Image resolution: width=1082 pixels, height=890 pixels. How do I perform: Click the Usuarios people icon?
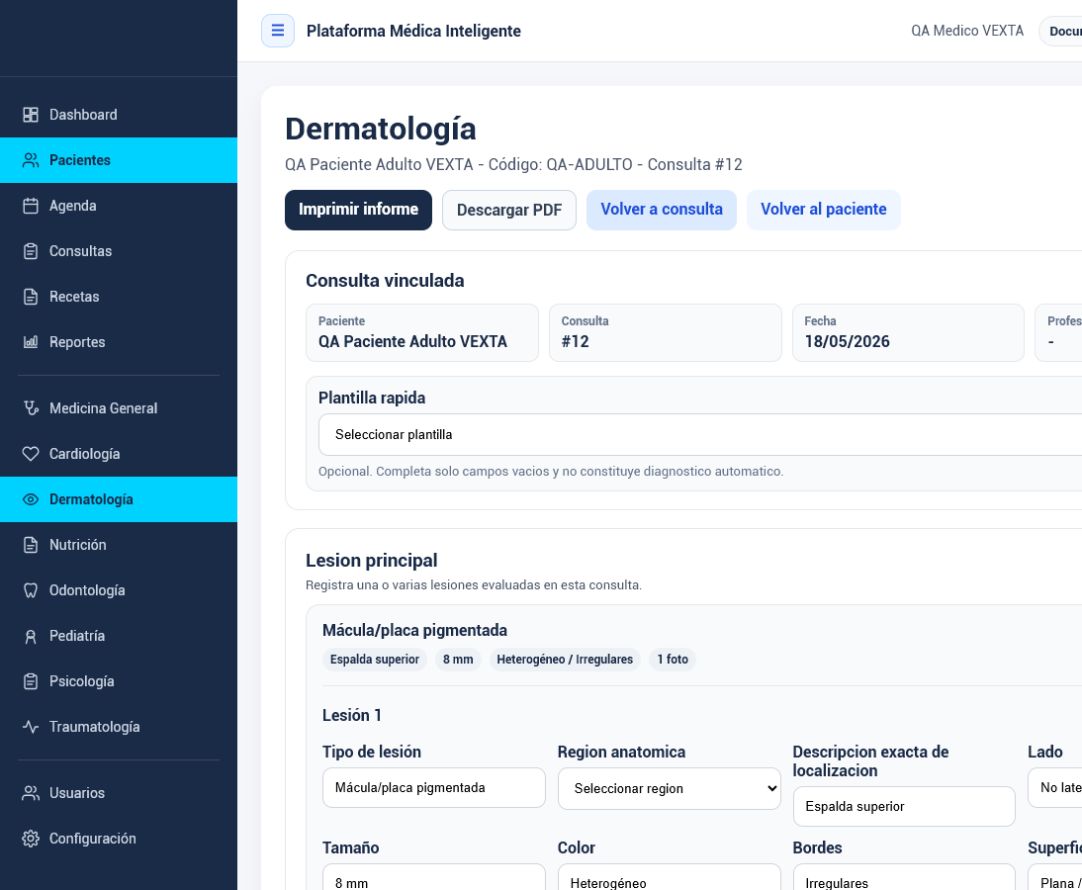click(30, 793)
